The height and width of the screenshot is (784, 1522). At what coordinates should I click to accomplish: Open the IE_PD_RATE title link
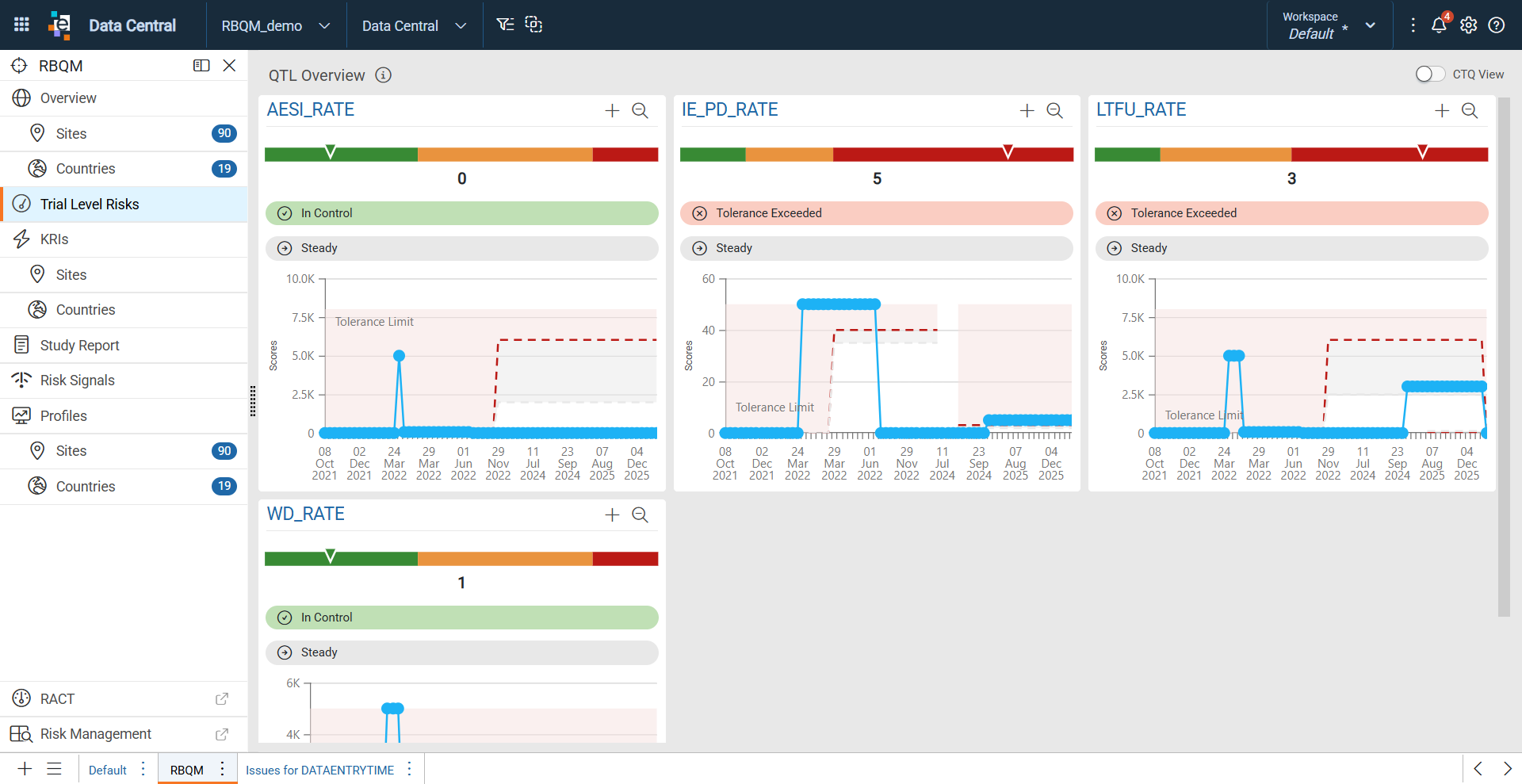point(730,110)
